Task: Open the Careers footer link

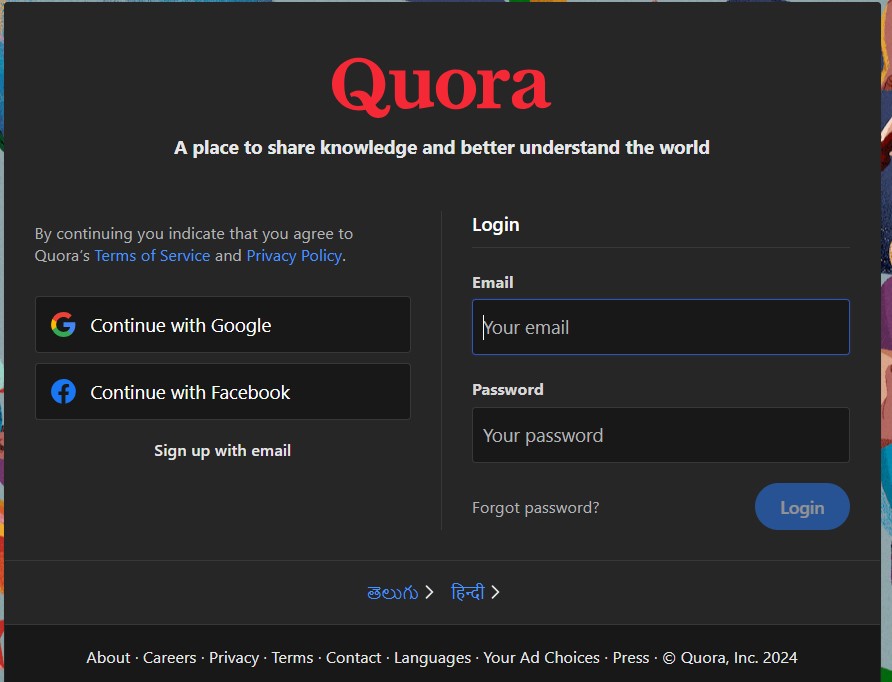Action: click(170, 657)
